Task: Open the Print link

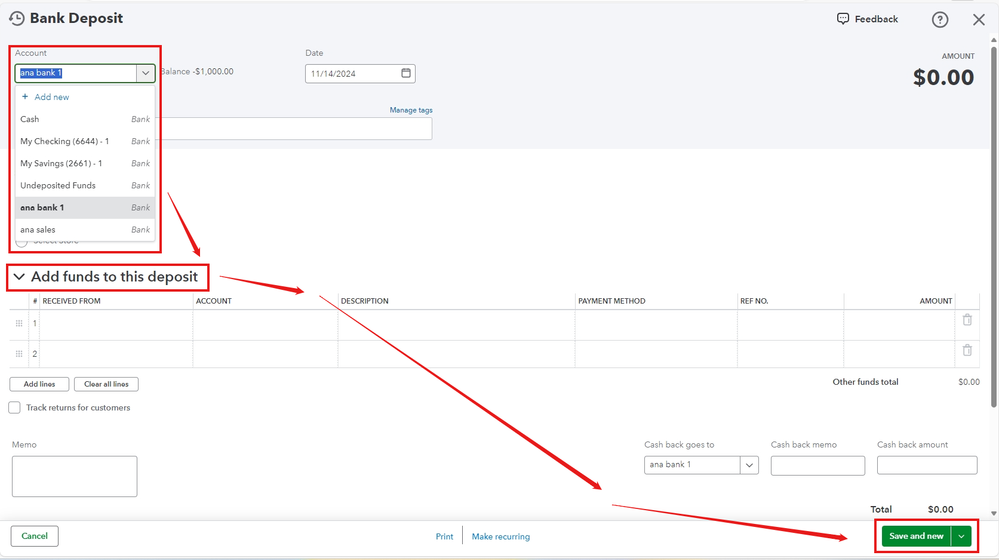Action: 445,536
